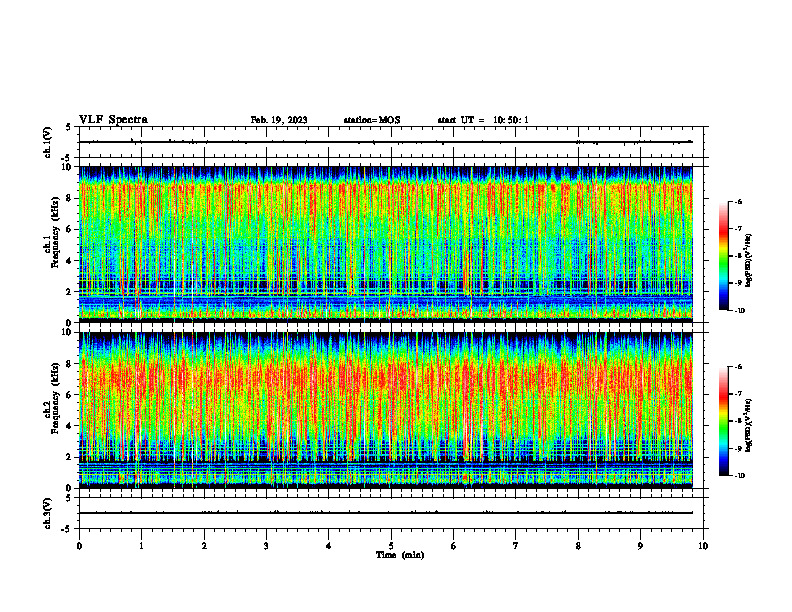
Task: Click the "-10" label on ch.2 colorbar
Action: coord(739,476)
